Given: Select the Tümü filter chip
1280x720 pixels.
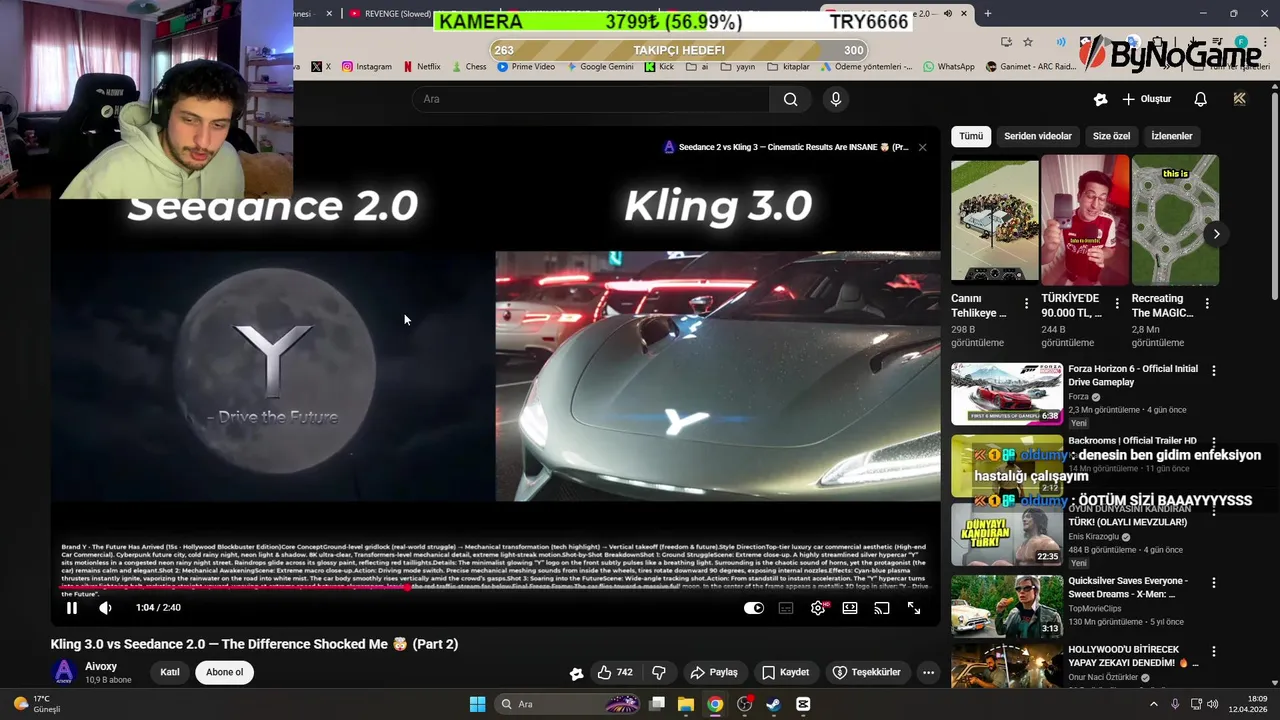Looking at the screenshot, I should click(x=971, y=136).
